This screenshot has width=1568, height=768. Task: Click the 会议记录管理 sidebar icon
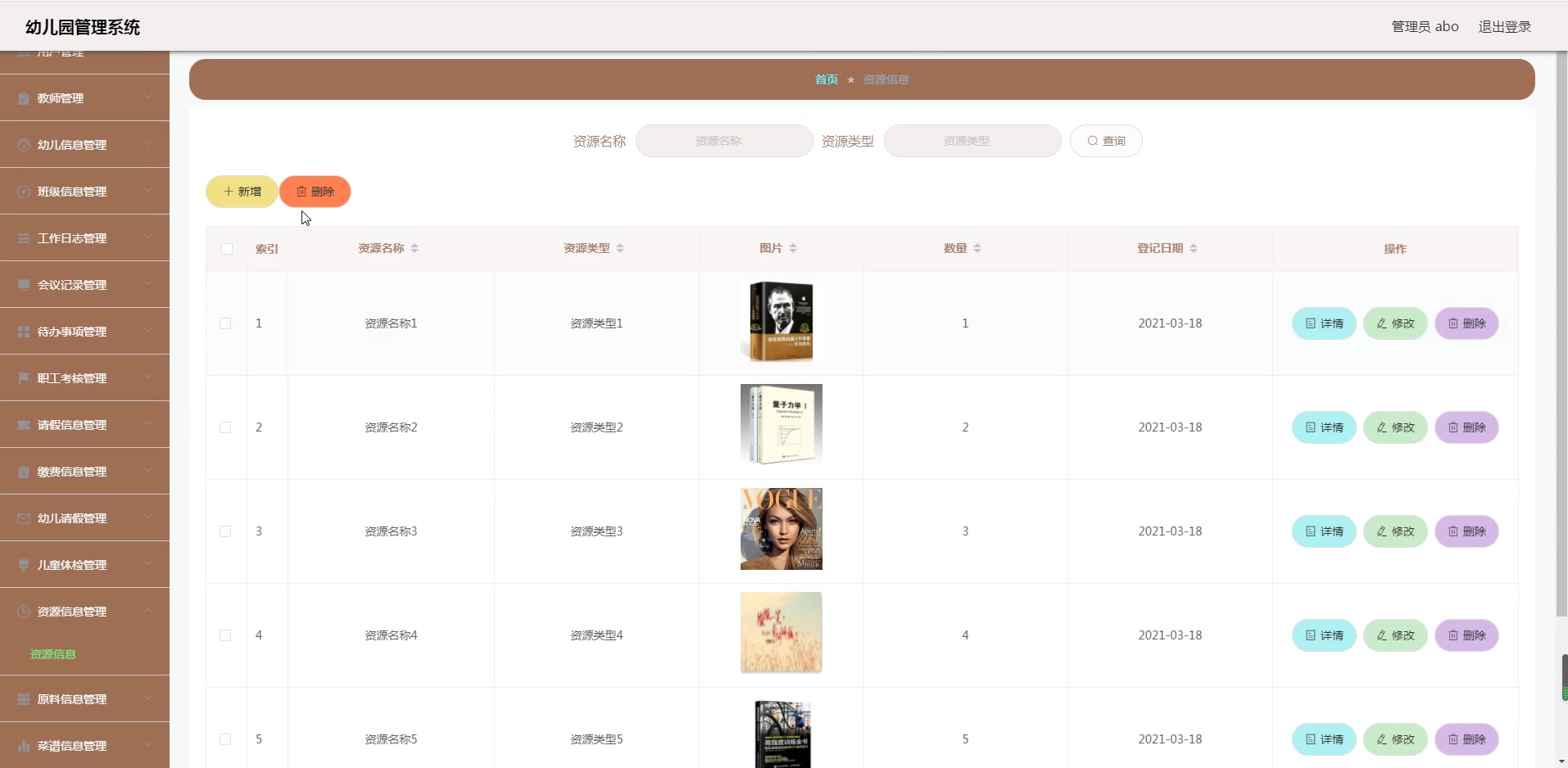coord(24,285)
